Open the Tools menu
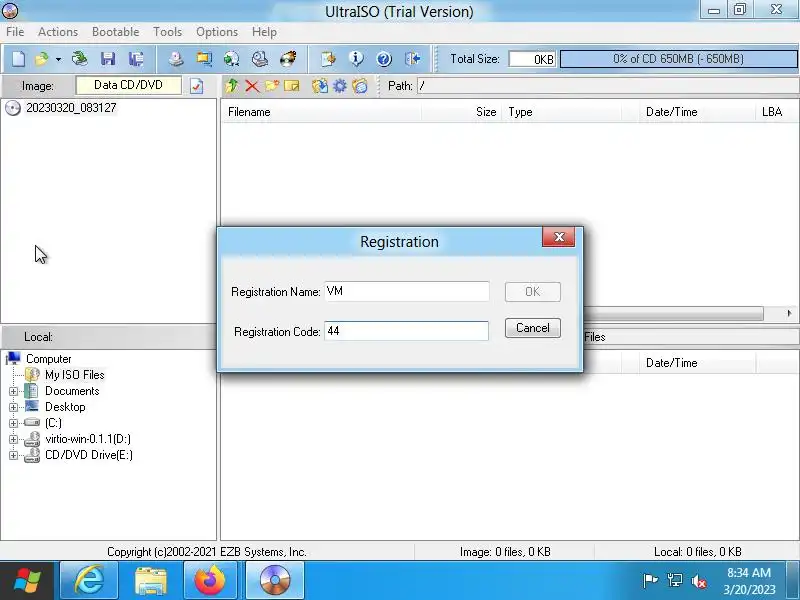The height and width of the screenshot is (600, 800). click(168, 32)
